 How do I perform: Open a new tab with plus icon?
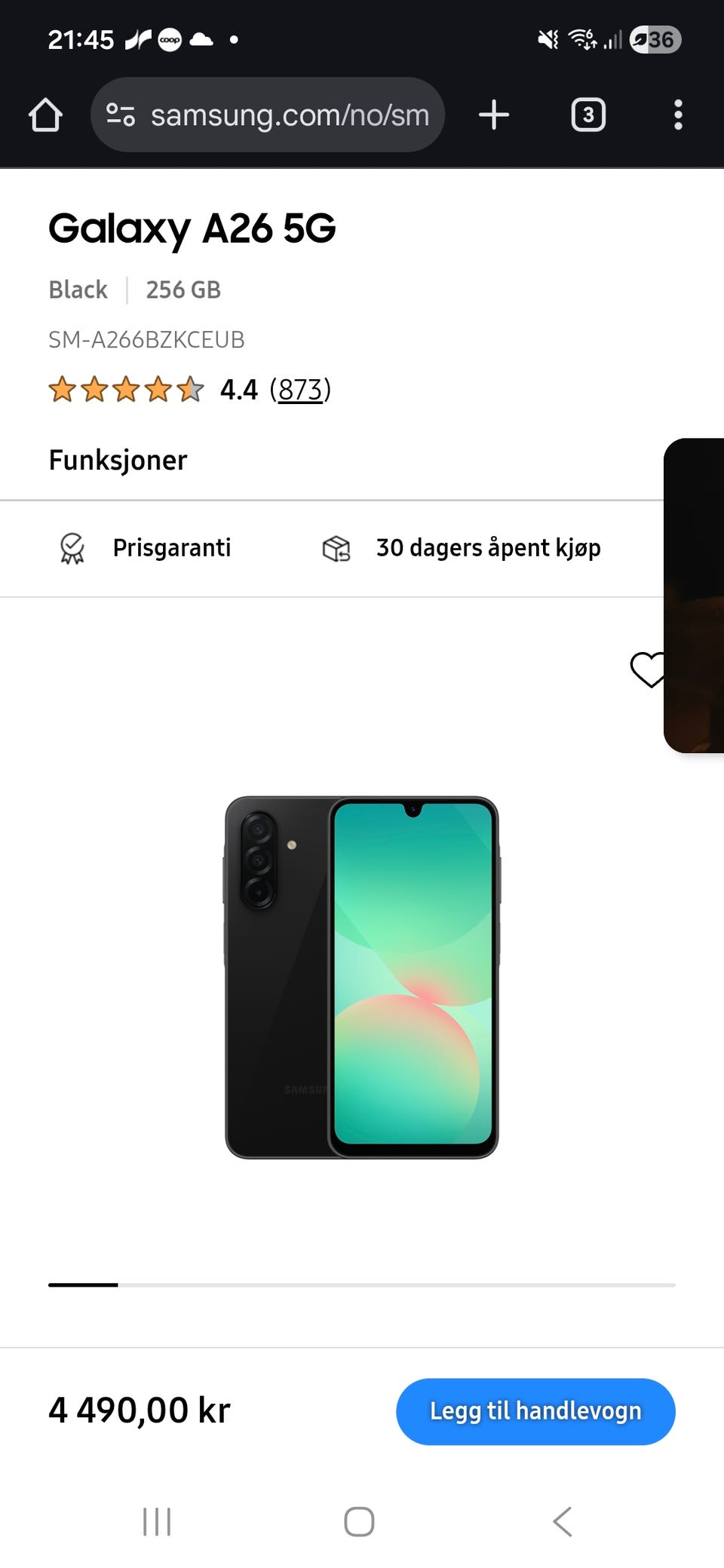pos(494,115)
